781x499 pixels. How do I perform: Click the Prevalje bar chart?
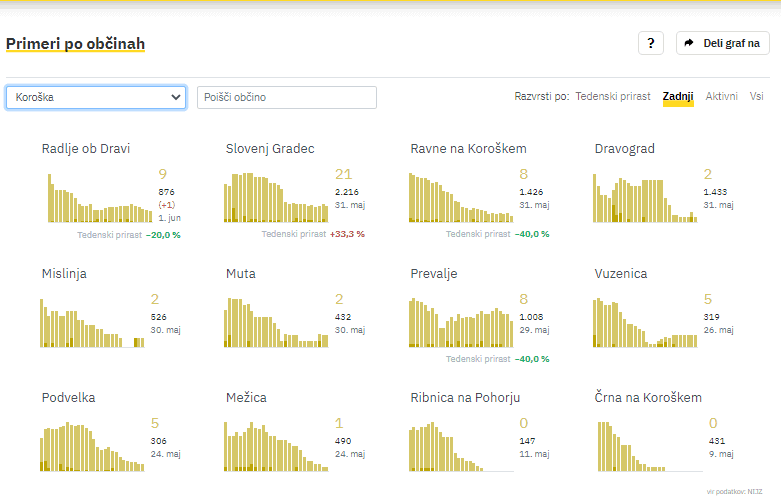461,323
